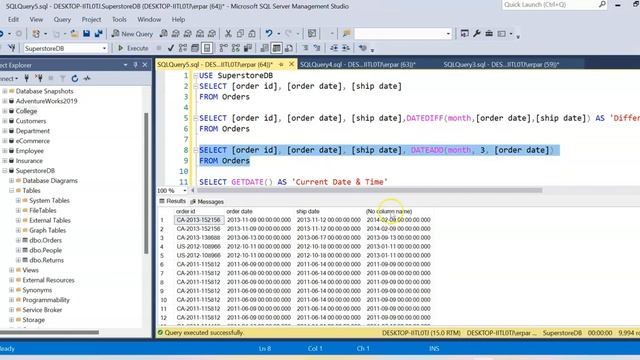Click the Undo arrow icon

(269, 34)
